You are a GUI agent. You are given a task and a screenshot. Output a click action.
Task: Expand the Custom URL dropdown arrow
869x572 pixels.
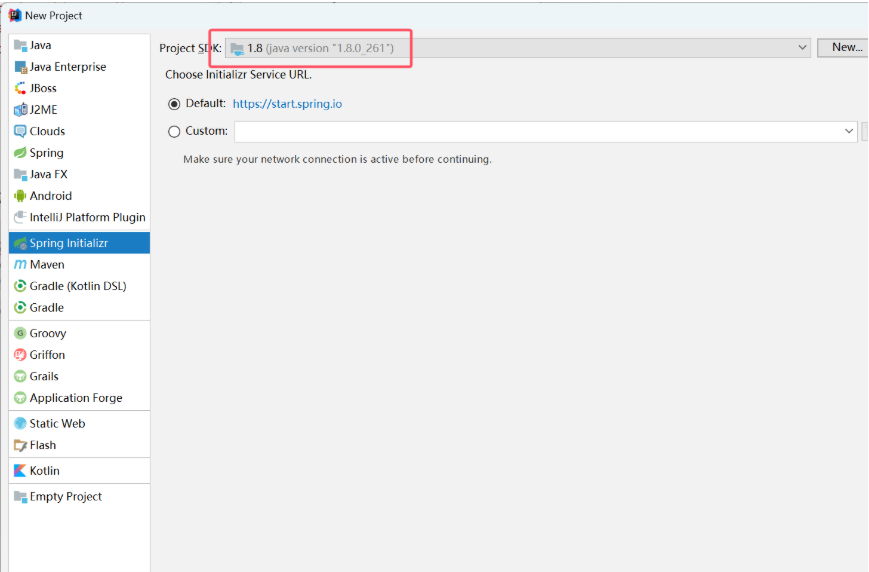click(x=848, y=131)
